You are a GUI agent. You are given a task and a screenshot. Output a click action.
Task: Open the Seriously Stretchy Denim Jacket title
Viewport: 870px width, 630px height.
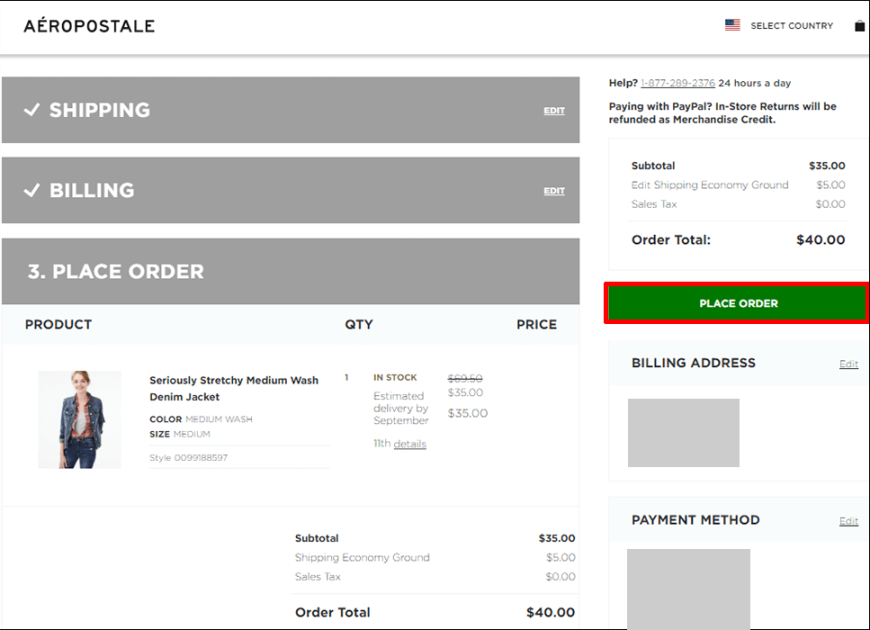[234, 389]
